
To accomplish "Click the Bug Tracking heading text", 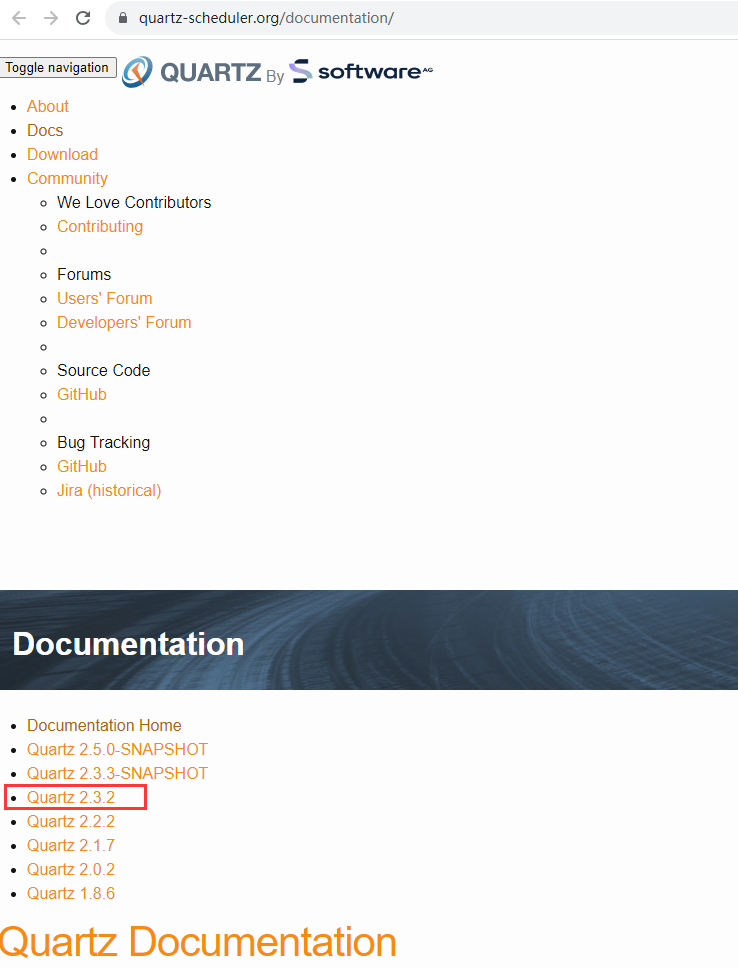I will 104,443.
